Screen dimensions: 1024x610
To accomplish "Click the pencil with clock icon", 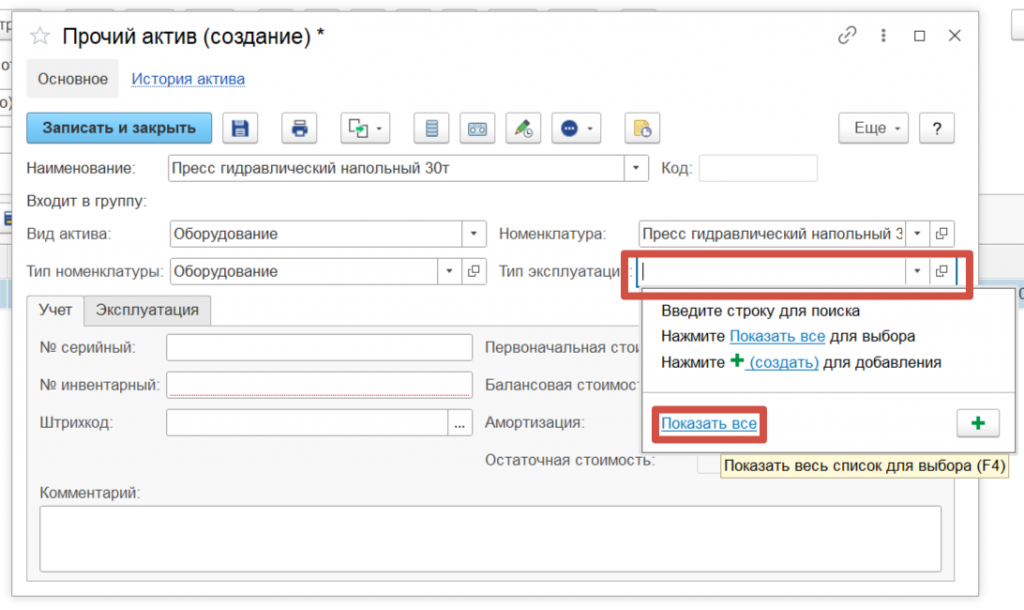I will [x=523, y=128].
